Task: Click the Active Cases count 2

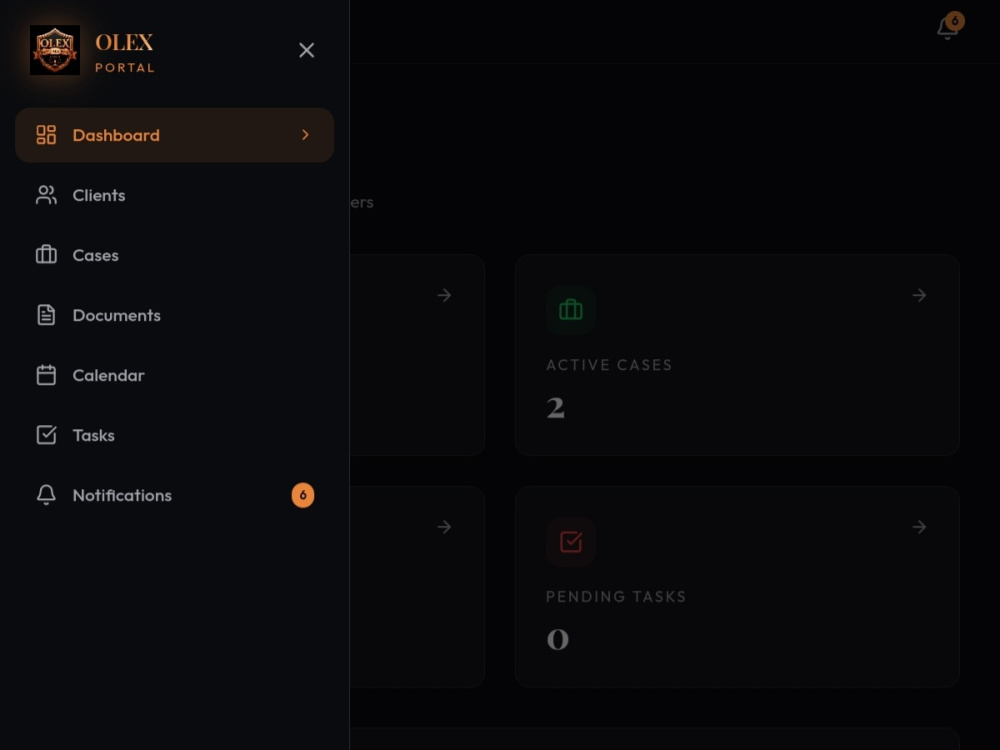Action: 555,408
